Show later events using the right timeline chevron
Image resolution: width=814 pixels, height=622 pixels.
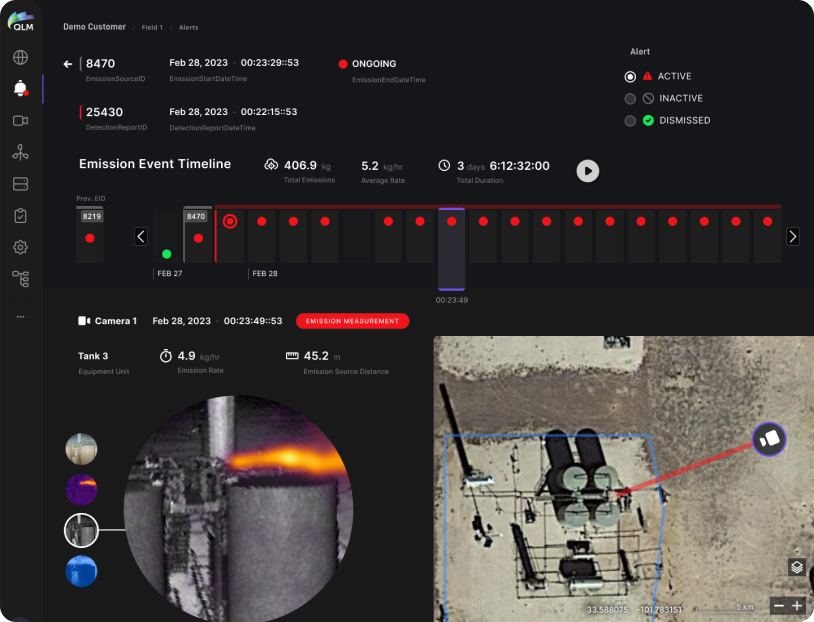793,236
